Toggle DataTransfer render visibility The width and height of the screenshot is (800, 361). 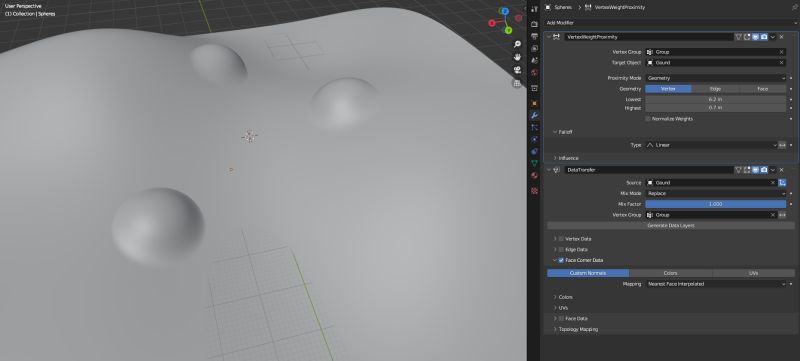(x=764, y=170)
